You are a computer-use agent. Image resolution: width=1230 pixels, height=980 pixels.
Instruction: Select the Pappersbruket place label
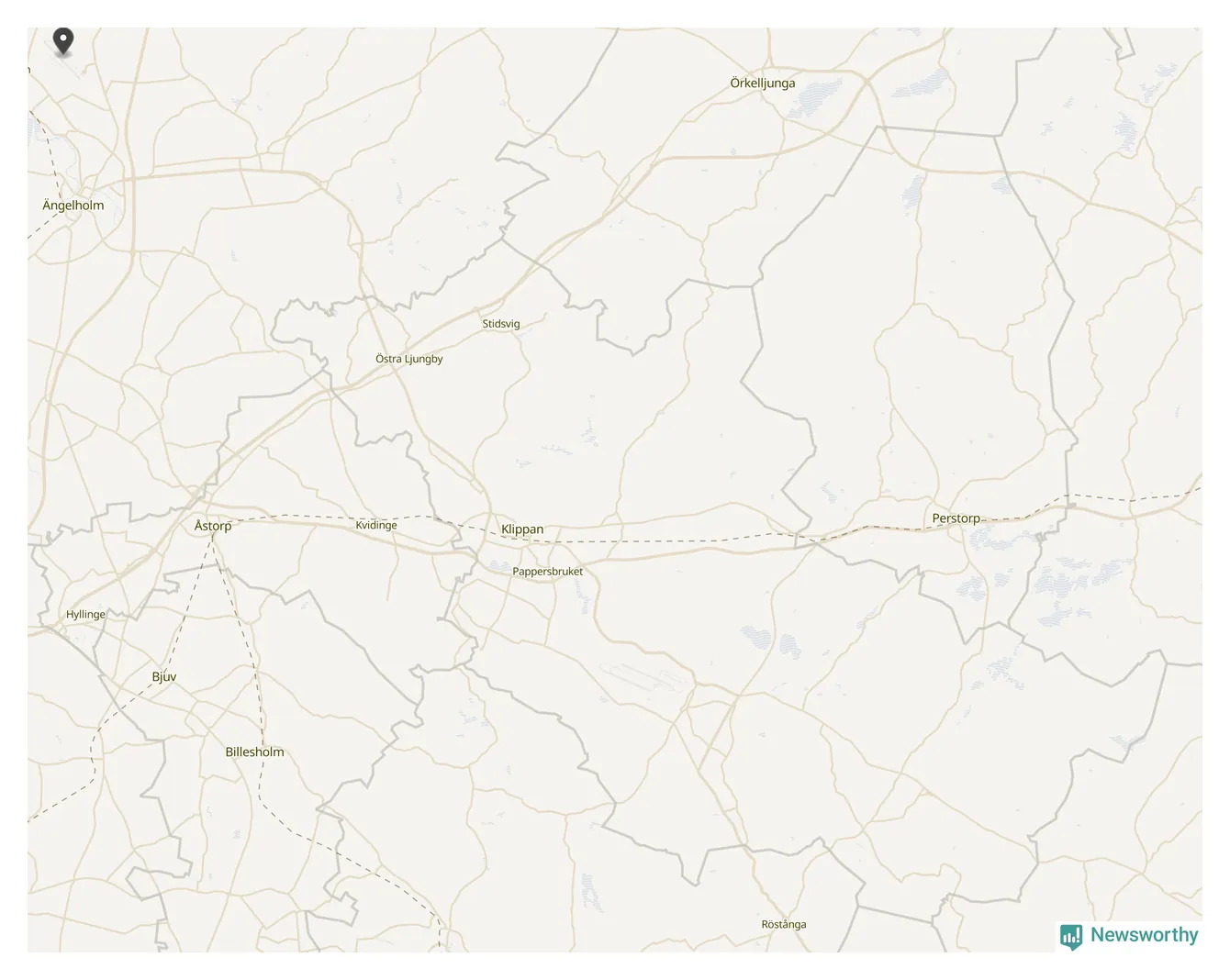click(547, 571)
